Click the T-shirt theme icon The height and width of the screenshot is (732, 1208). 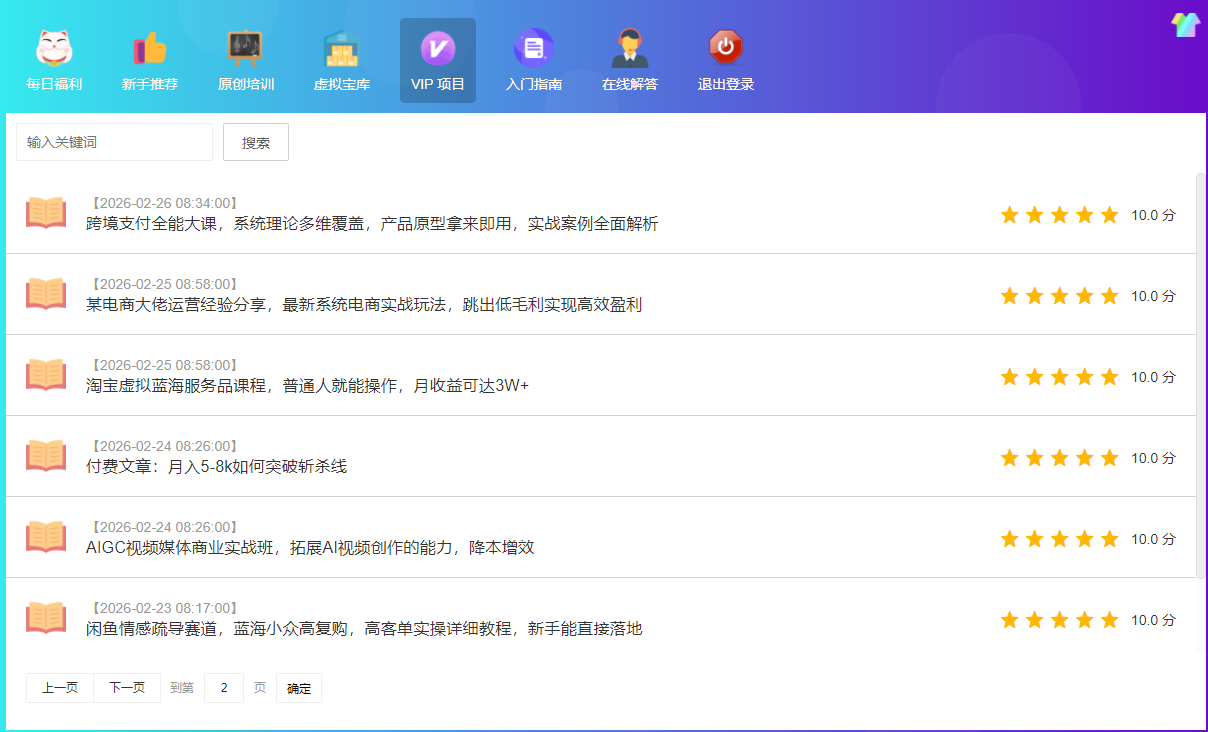coord(1184,25)
